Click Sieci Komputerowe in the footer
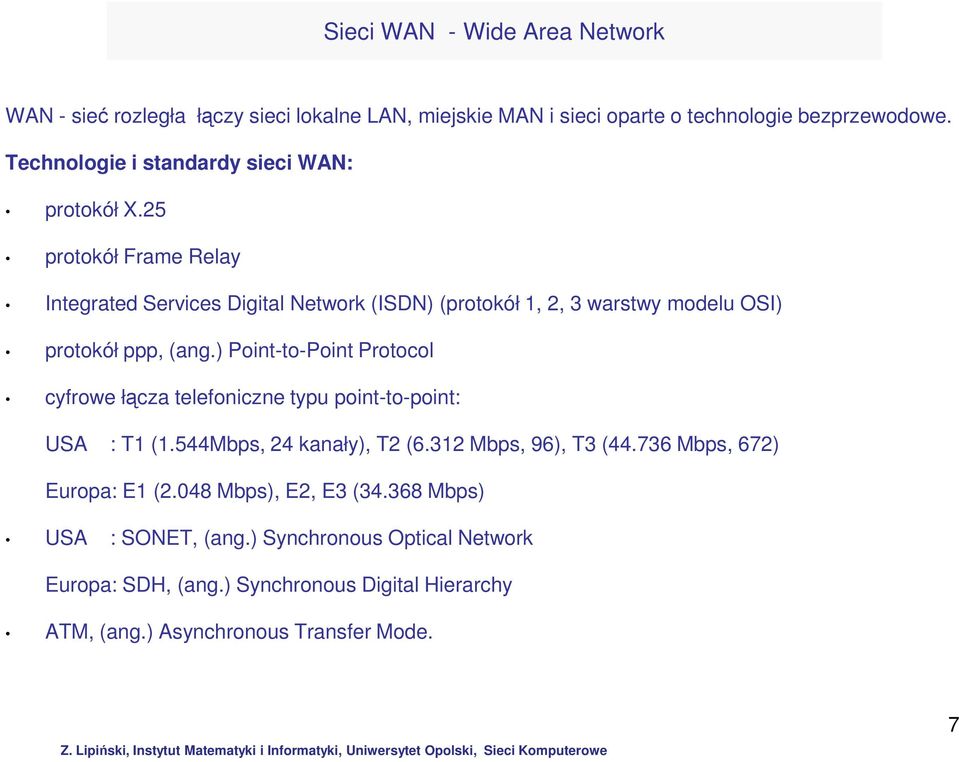This screenshot has width=959, height=762. [x=546, y=750]
